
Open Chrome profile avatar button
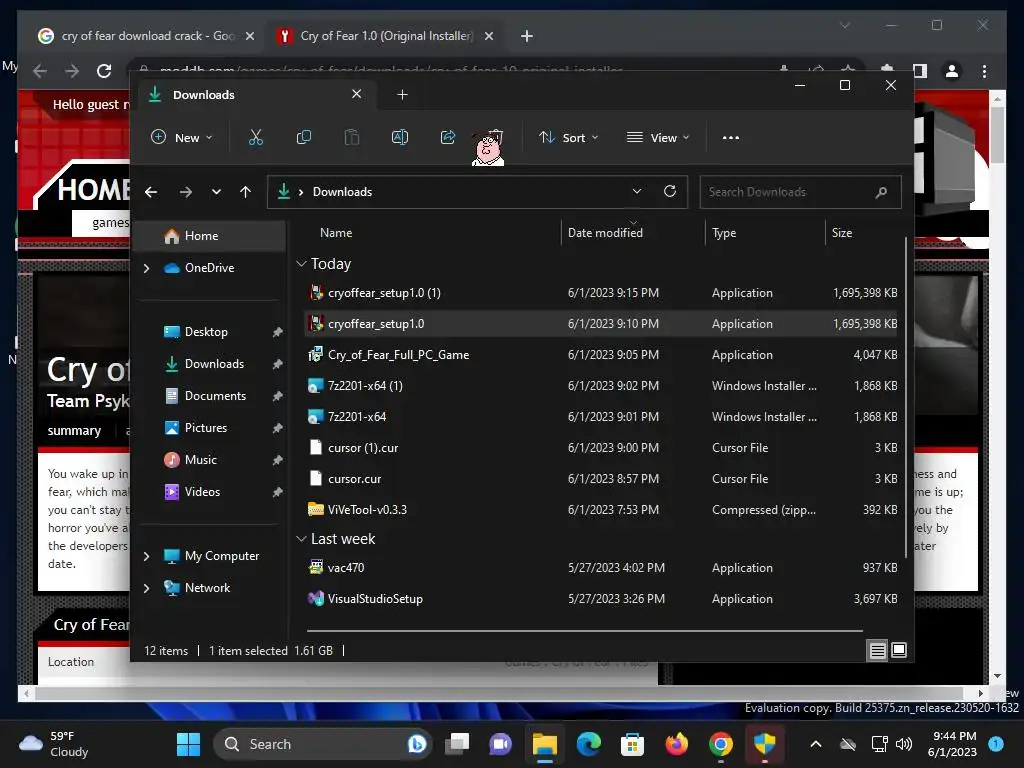(x=952, y=71)
